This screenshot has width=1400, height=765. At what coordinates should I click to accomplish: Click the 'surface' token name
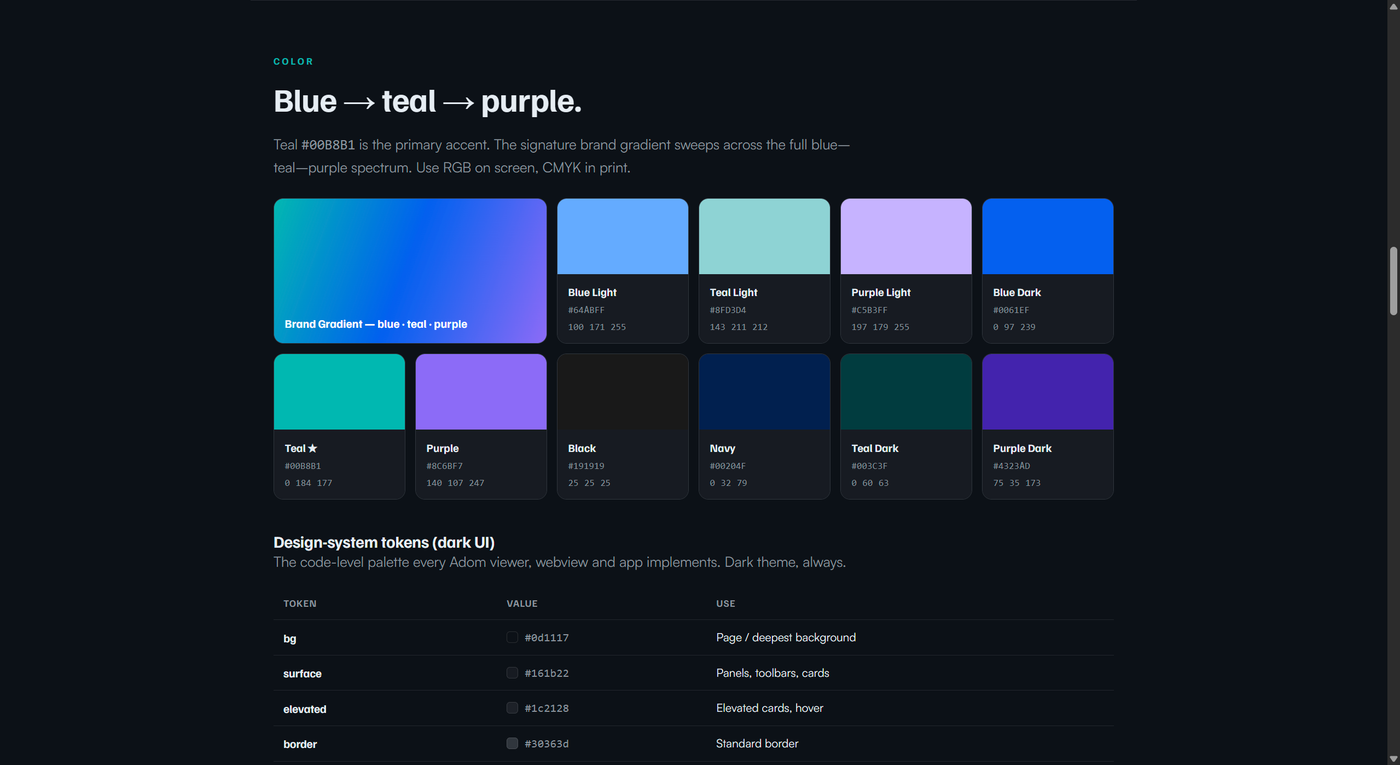click(302, 674)
